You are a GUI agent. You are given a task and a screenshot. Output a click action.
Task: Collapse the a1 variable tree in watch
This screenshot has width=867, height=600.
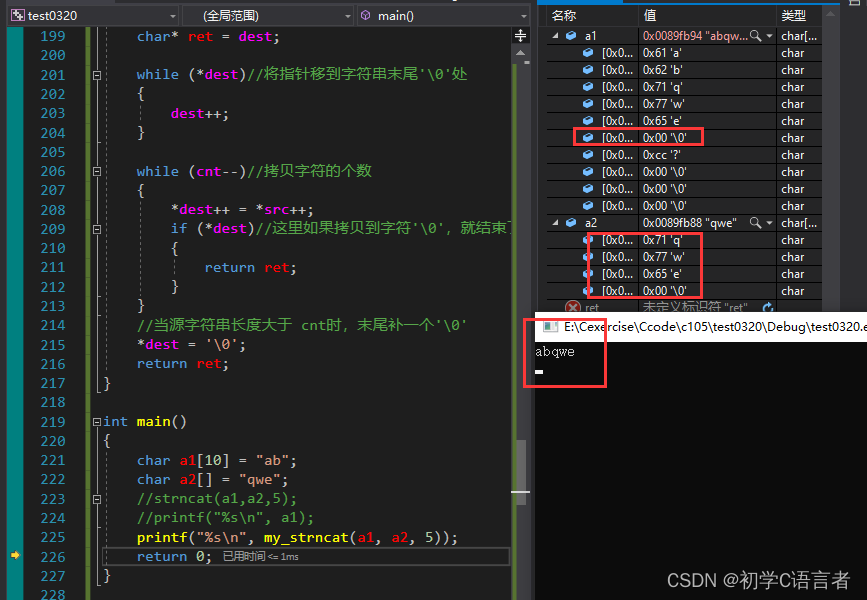coord(556,35)
